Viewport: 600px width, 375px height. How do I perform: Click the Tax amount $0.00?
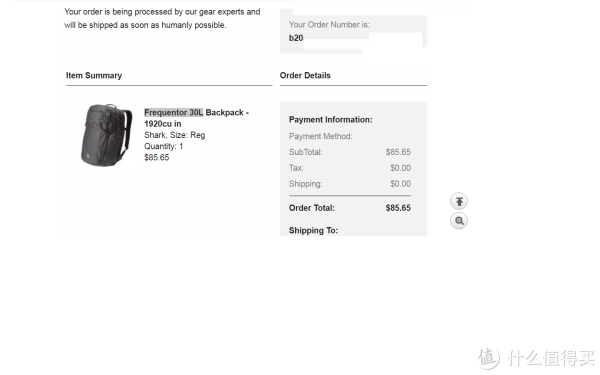coord(400,168)
